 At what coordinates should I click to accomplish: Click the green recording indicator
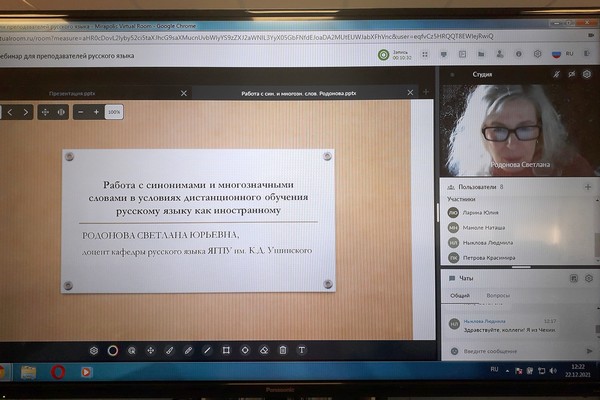point(383,55)
